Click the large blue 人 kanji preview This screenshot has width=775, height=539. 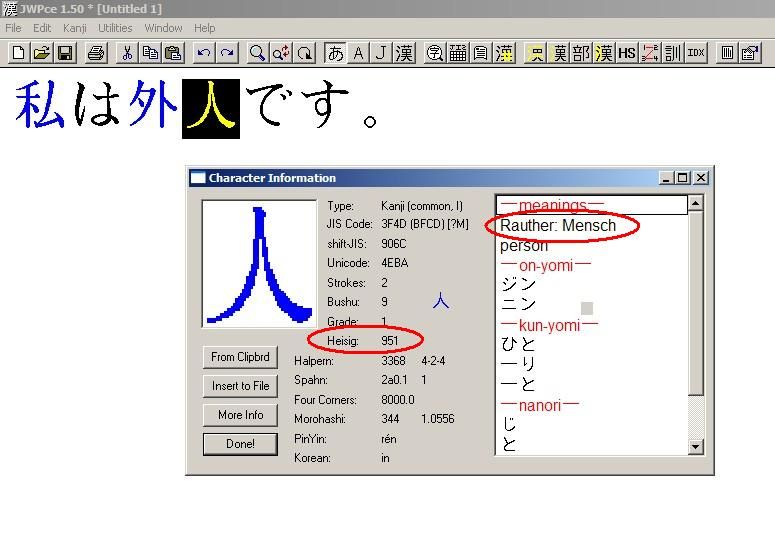(259, 263)
